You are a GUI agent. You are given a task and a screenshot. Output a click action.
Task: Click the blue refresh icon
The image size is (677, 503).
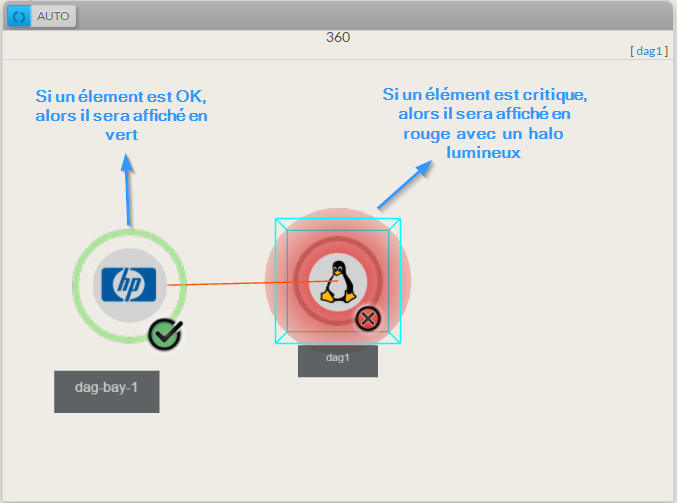tap(19, 16)
